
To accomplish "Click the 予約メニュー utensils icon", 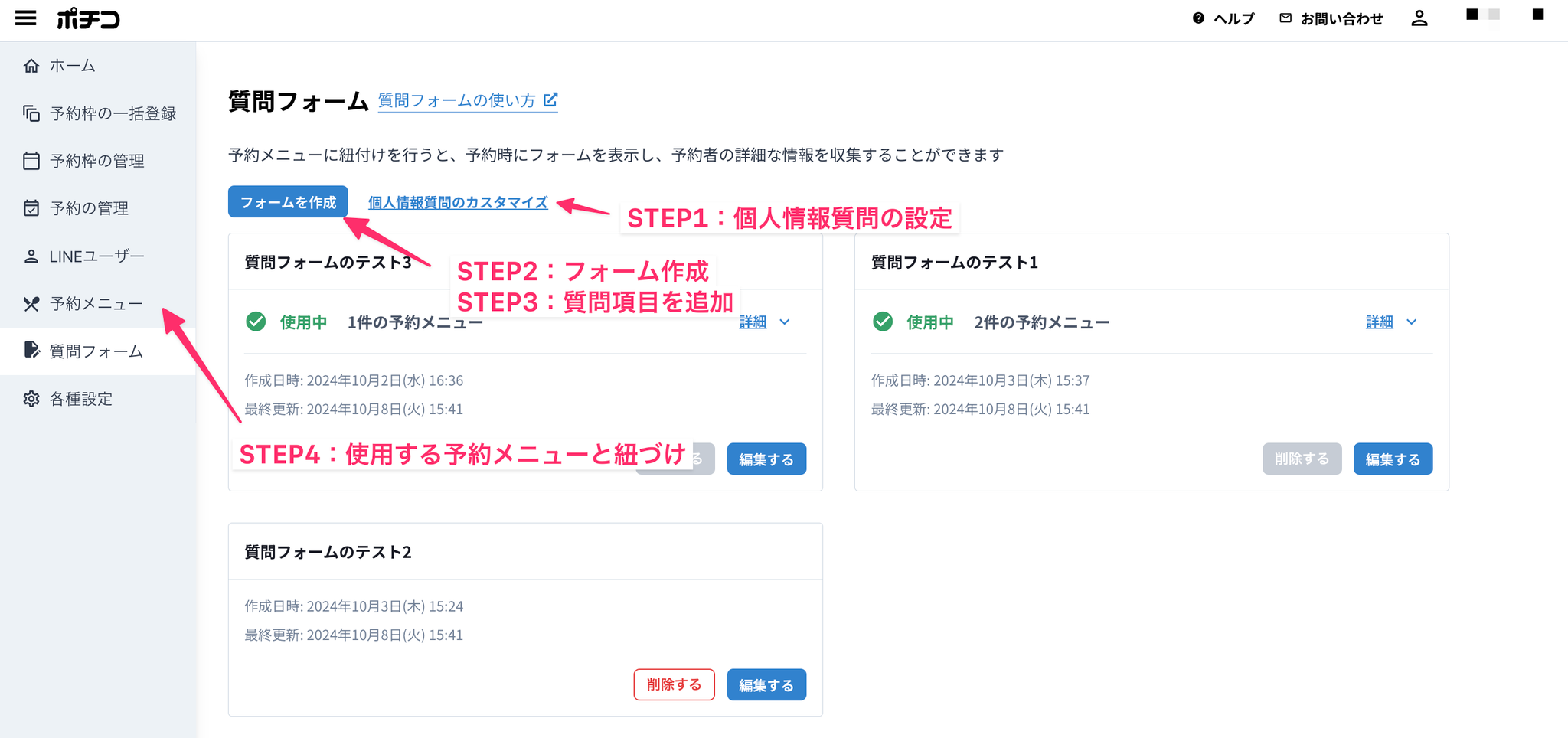I will coord(31,304).
